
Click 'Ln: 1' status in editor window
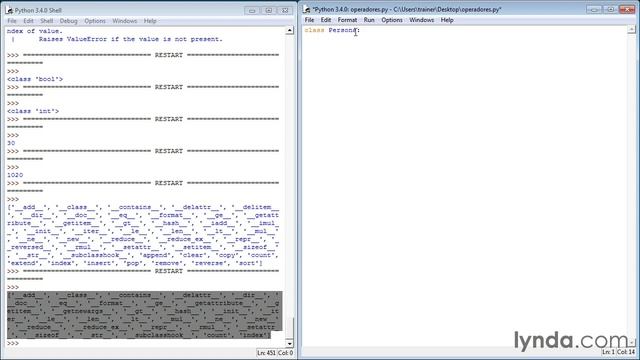tap(608, 352)
